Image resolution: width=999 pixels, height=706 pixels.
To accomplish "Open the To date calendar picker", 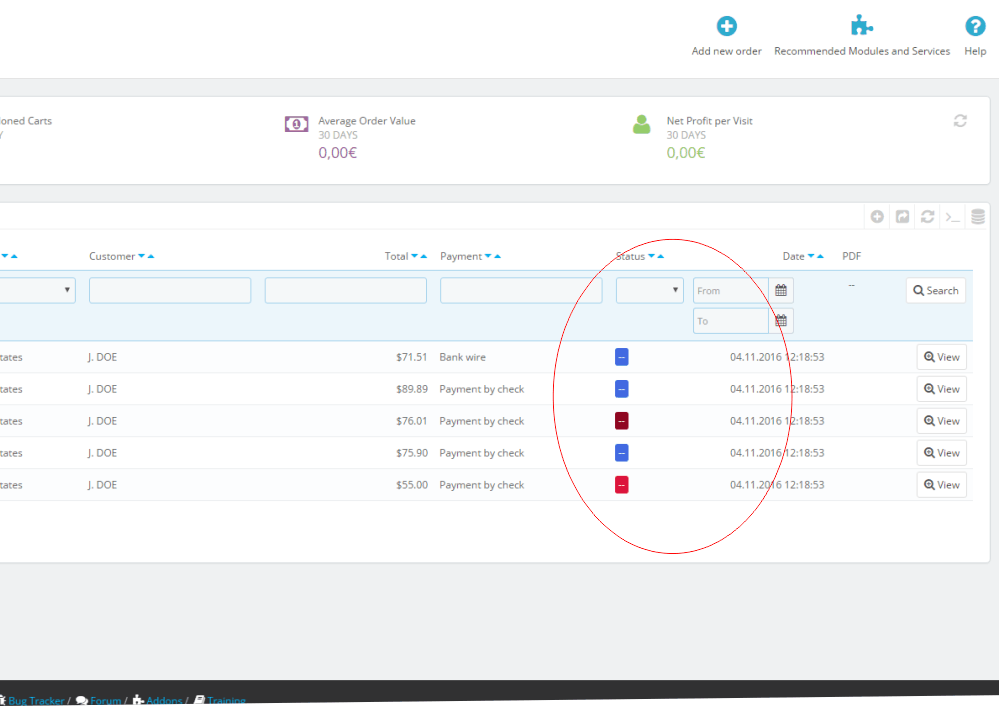I will (780, 321).
